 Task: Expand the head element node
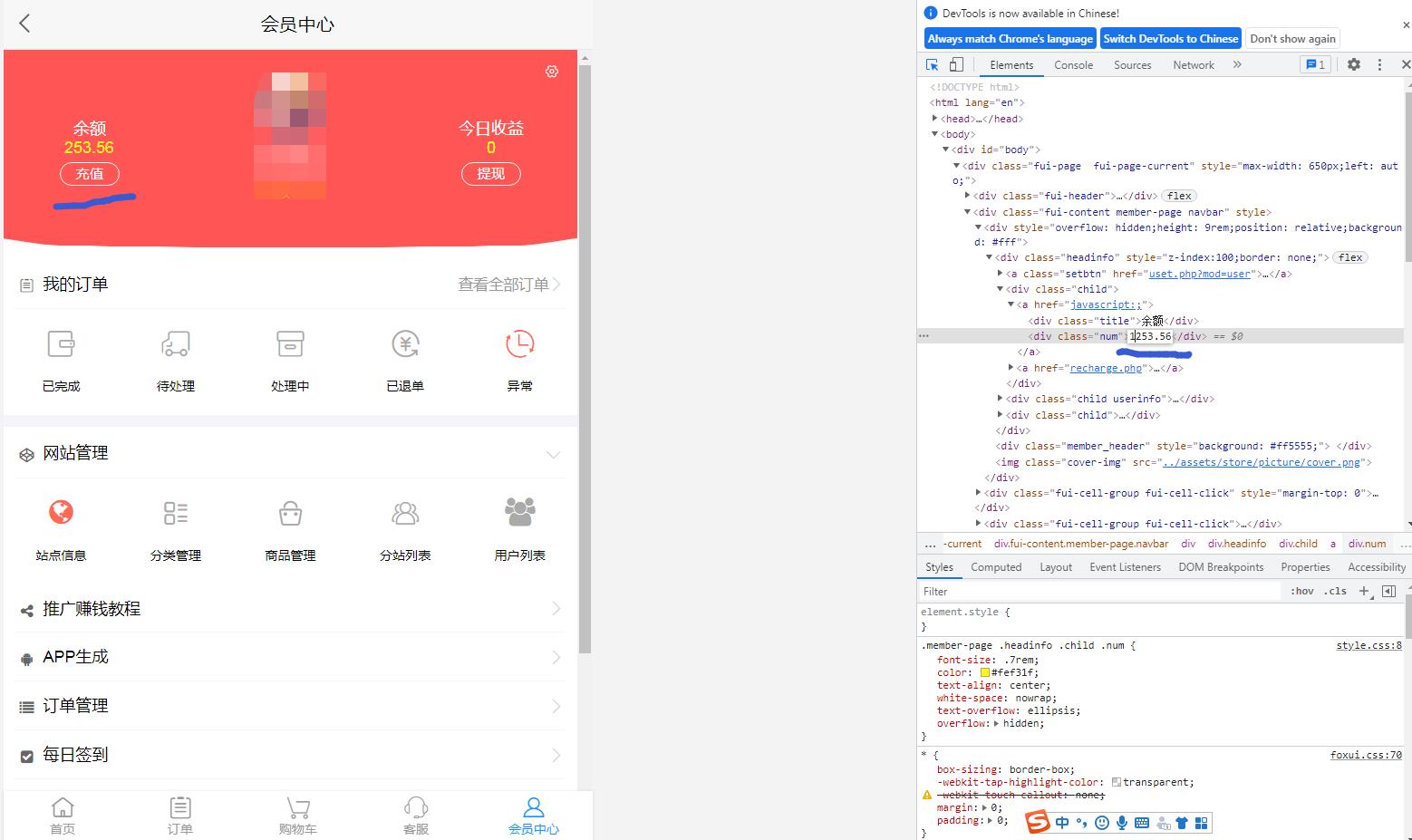[934, 119]
